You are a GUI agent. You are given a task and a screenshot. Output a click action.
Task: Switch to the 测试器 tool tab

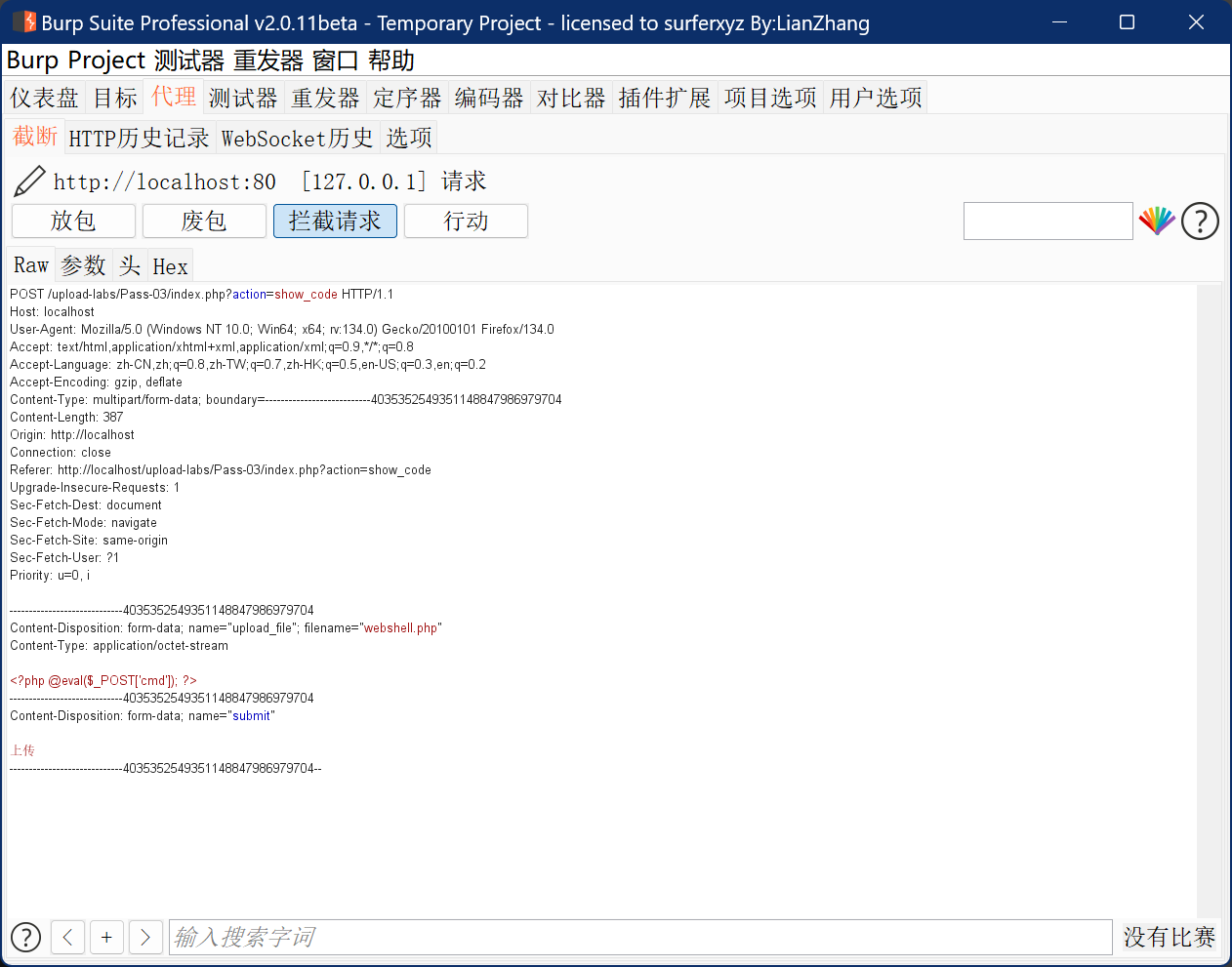[x=243, y=98]
